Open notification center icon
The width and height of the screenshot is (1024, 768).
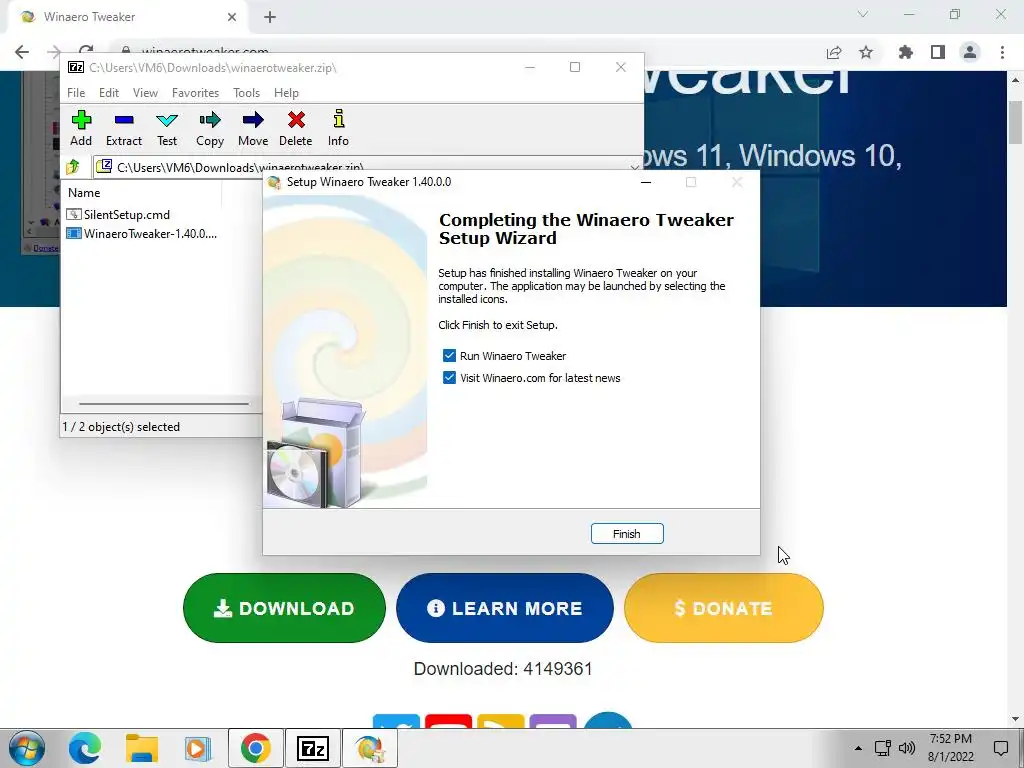(x=1000, y=748)
